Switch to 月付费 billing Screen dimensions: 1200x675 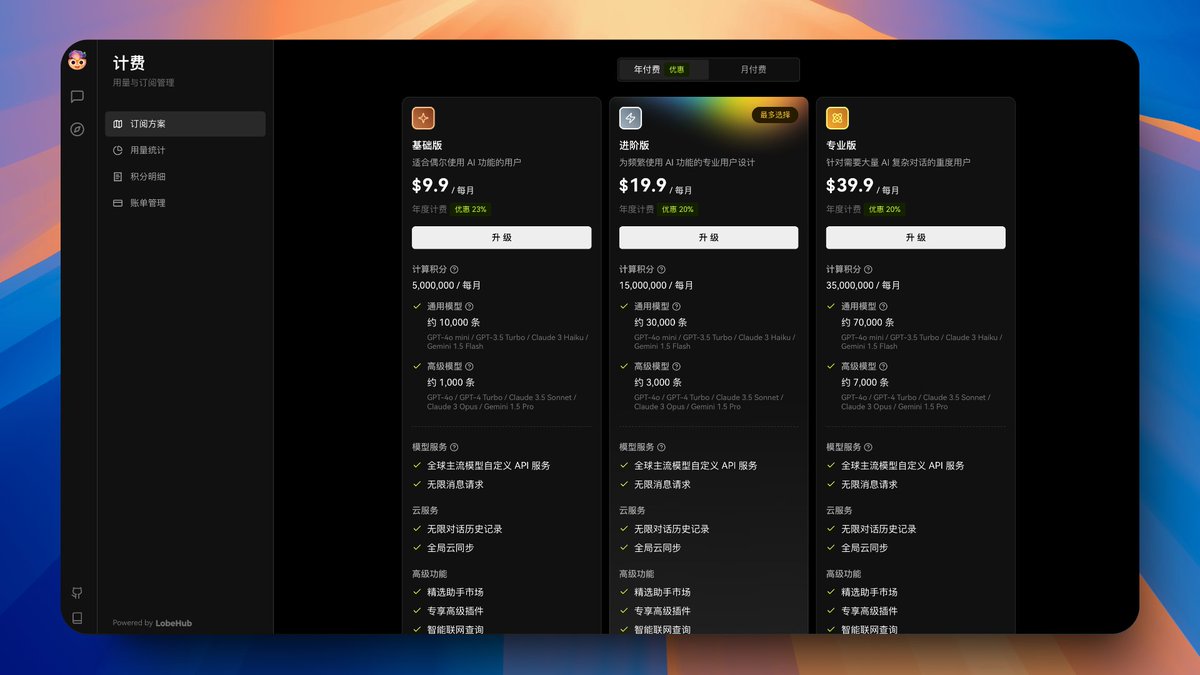point(753,70)
